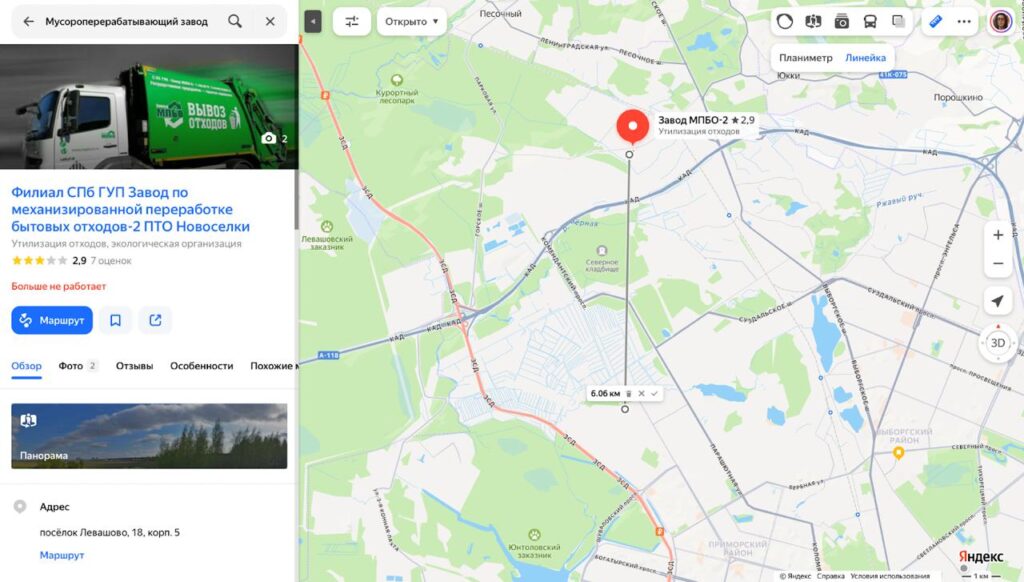Toggle street panoramas layer icon
This screenshot has width=1024, height=582.
[813, 22]
